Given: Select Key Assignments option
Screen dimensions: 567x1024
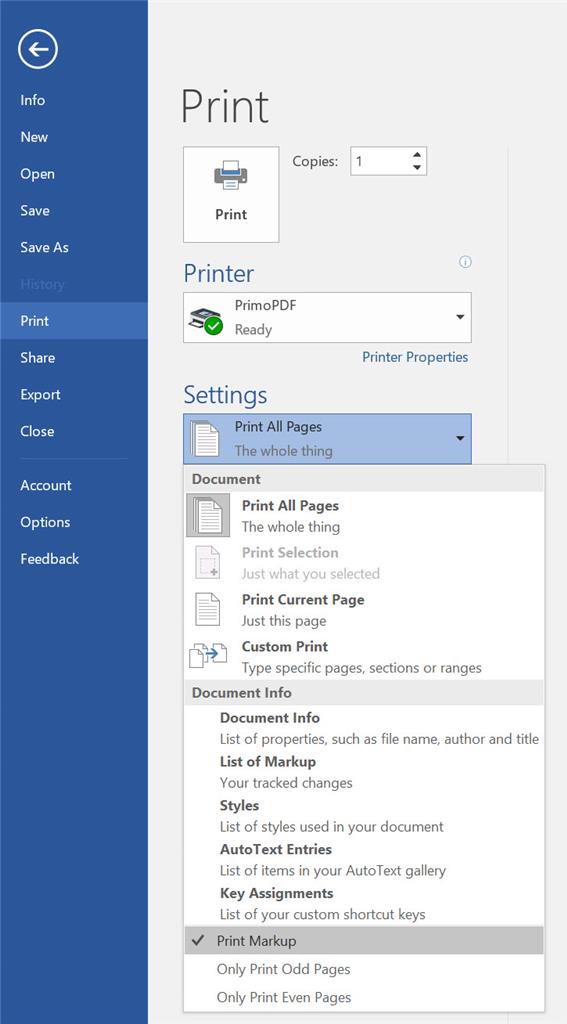Looking at the screenshot, I should 364,903.
